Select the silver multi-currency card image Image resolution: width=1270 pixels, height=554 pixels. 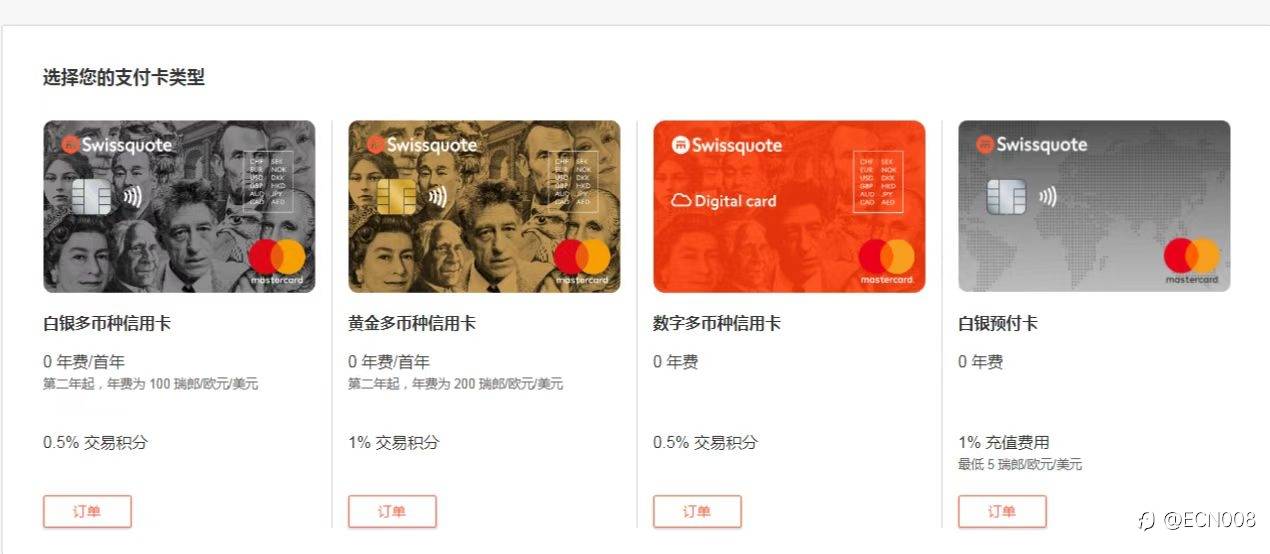[179, 206]
